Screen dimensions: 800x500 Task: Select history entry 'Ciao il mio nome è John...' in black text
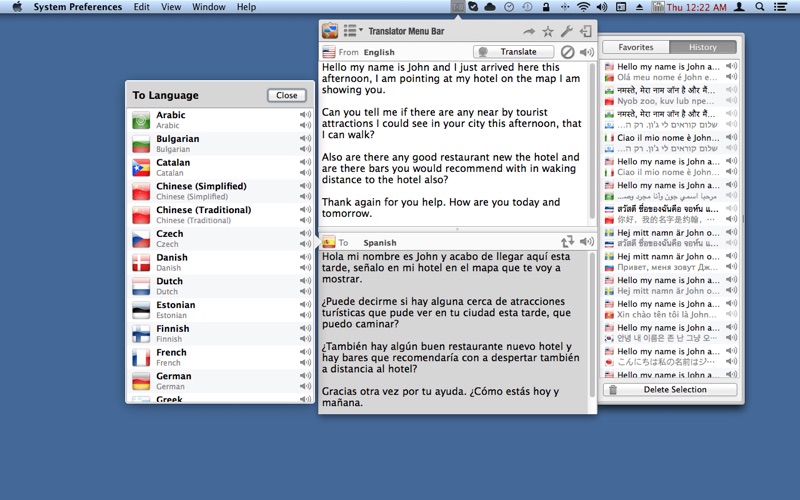tap(668, 138)
